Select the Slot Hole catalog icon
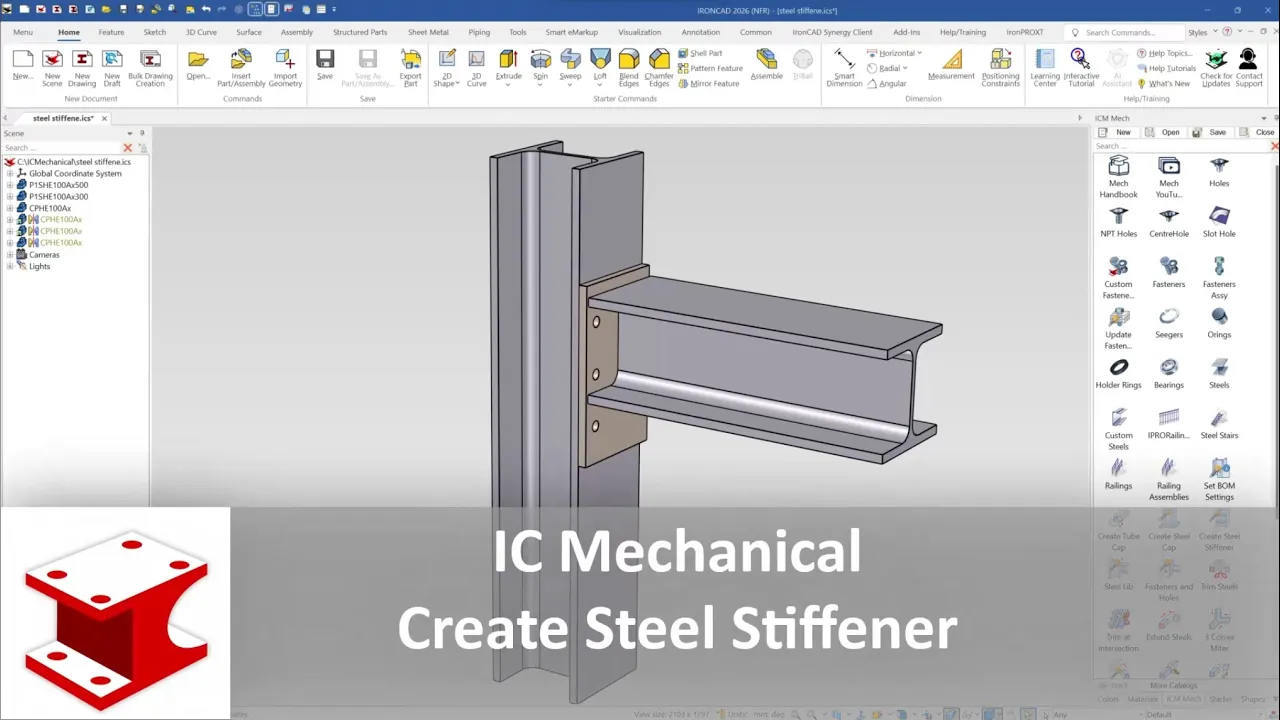1280x720 pixels. tap(1219, 216)
